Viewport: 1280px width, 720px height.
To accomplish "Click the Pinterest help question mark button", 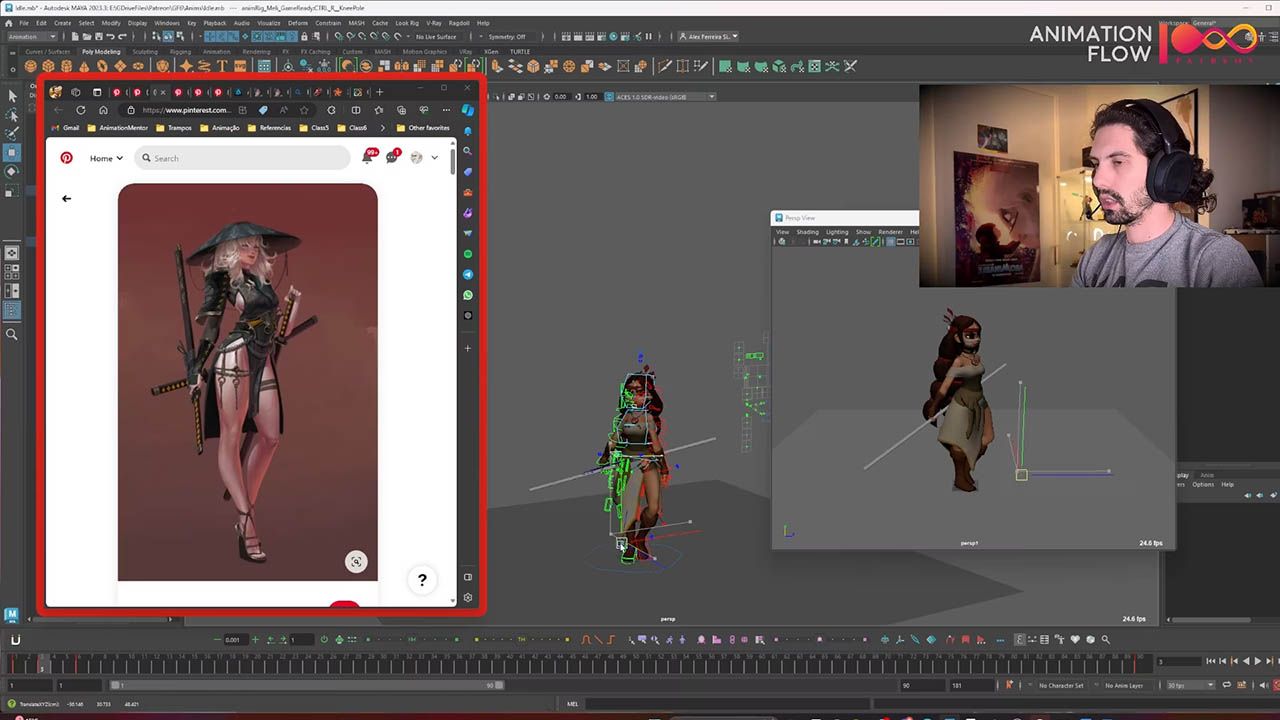I will pyautogui.click(x=422, y=580).
